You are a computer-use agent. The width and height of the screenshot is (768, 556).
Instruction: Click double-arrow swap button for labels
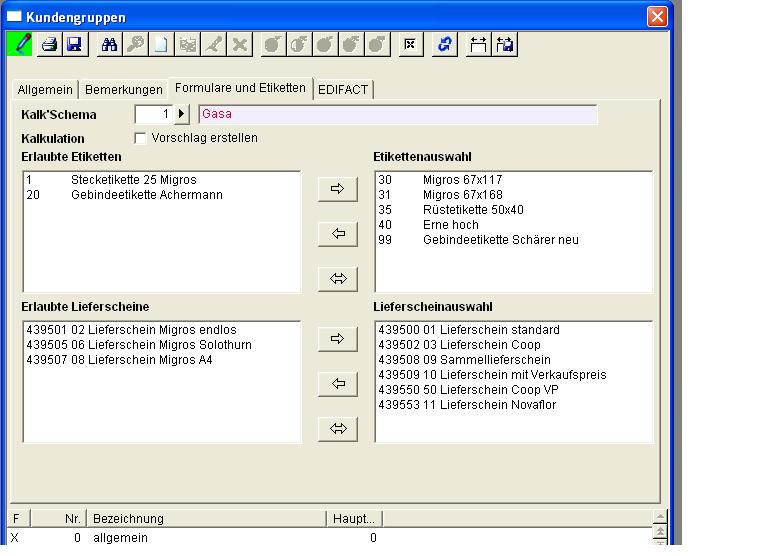pos(337,279)
